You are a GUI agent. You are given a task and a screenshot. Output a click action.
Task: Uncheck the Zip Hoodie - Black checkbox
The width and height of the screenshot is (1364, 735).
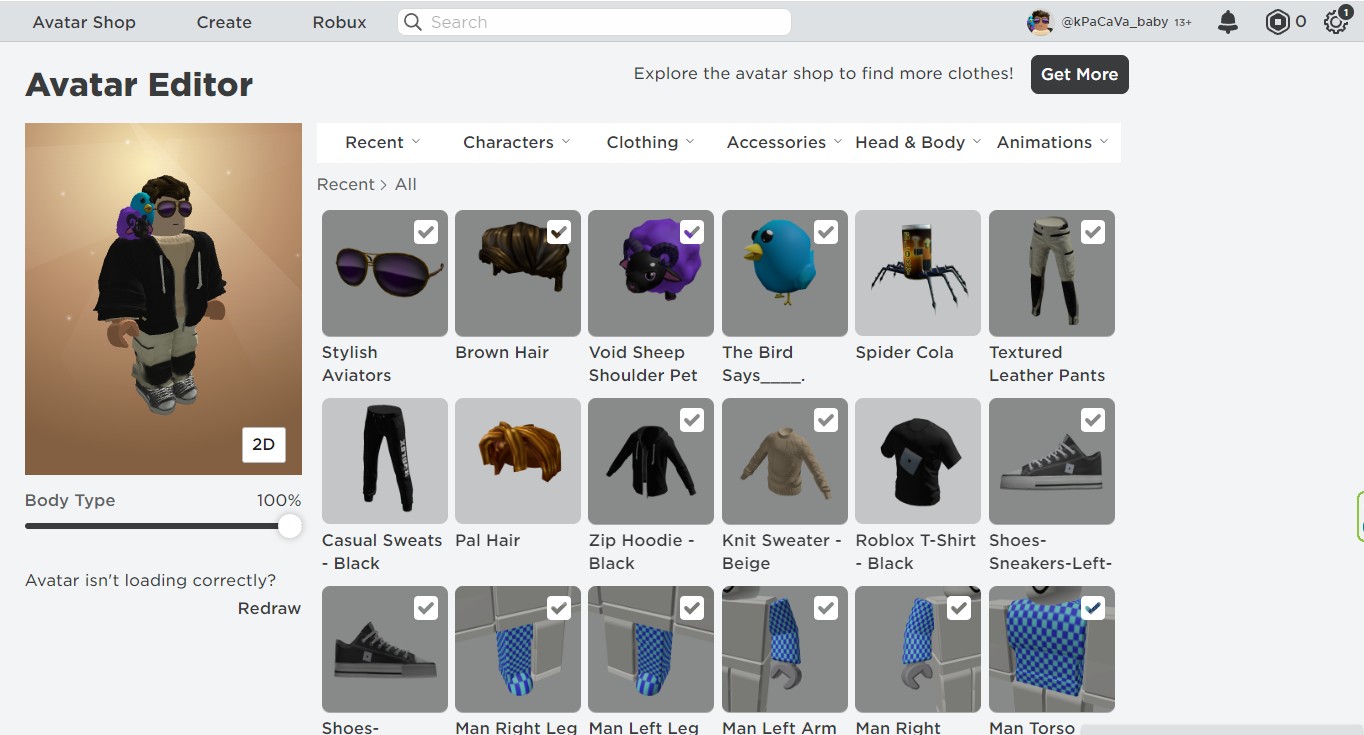[x=692, y=420]
